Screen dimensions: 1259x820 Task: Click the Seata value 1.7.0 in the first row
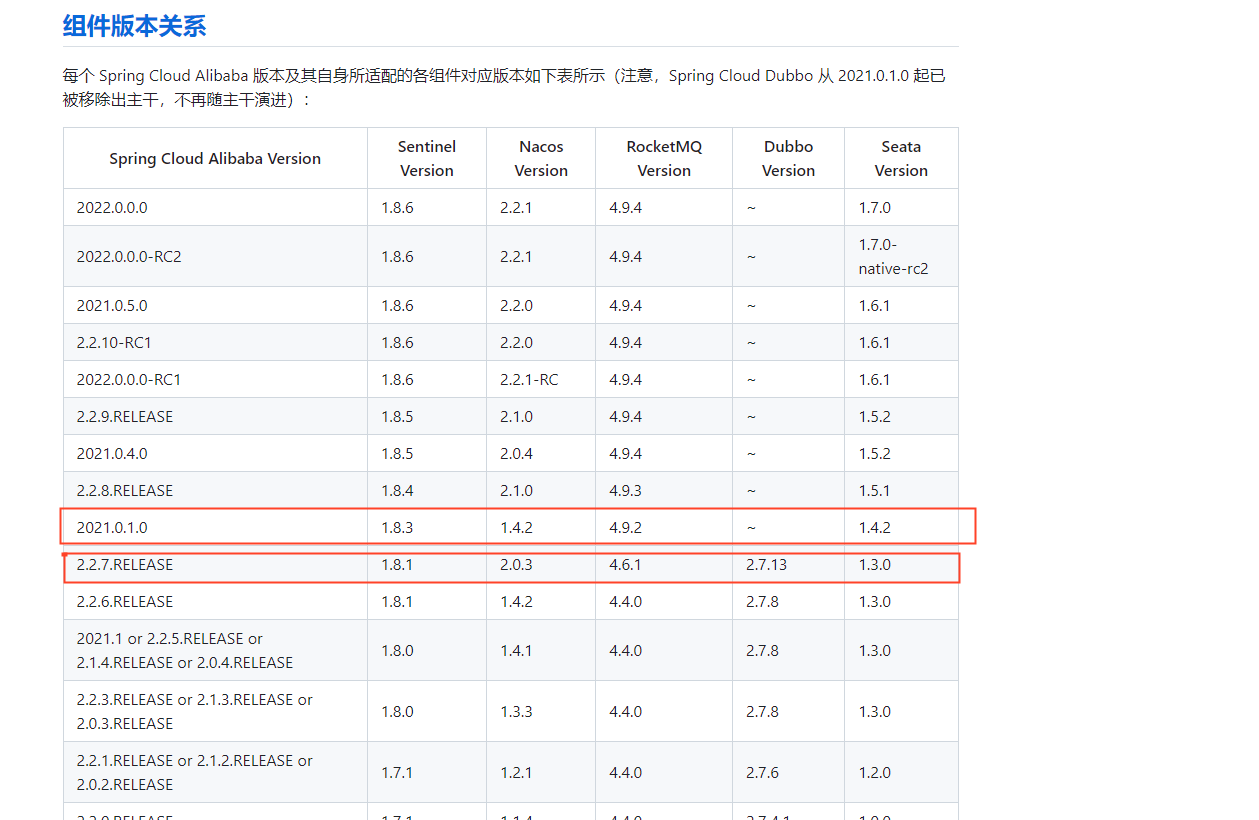874,207
